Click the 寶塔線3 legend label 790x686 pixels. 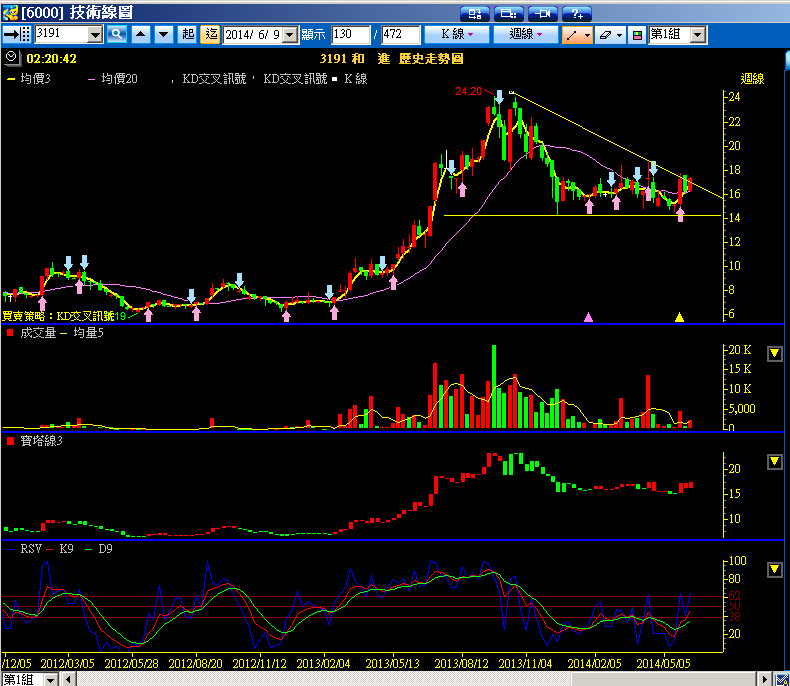(41, 441)
